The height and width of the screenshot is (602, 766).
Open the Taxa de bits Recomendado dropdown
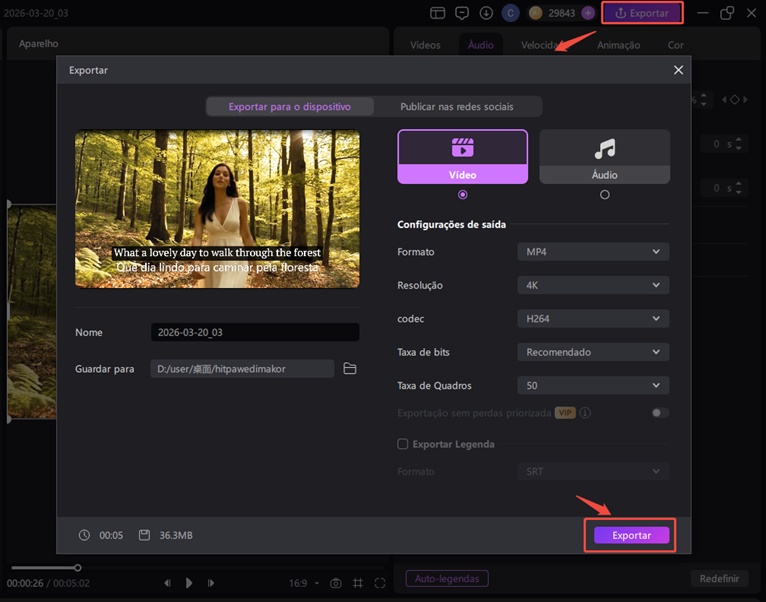pyautogui.click(x=593, y=352)
